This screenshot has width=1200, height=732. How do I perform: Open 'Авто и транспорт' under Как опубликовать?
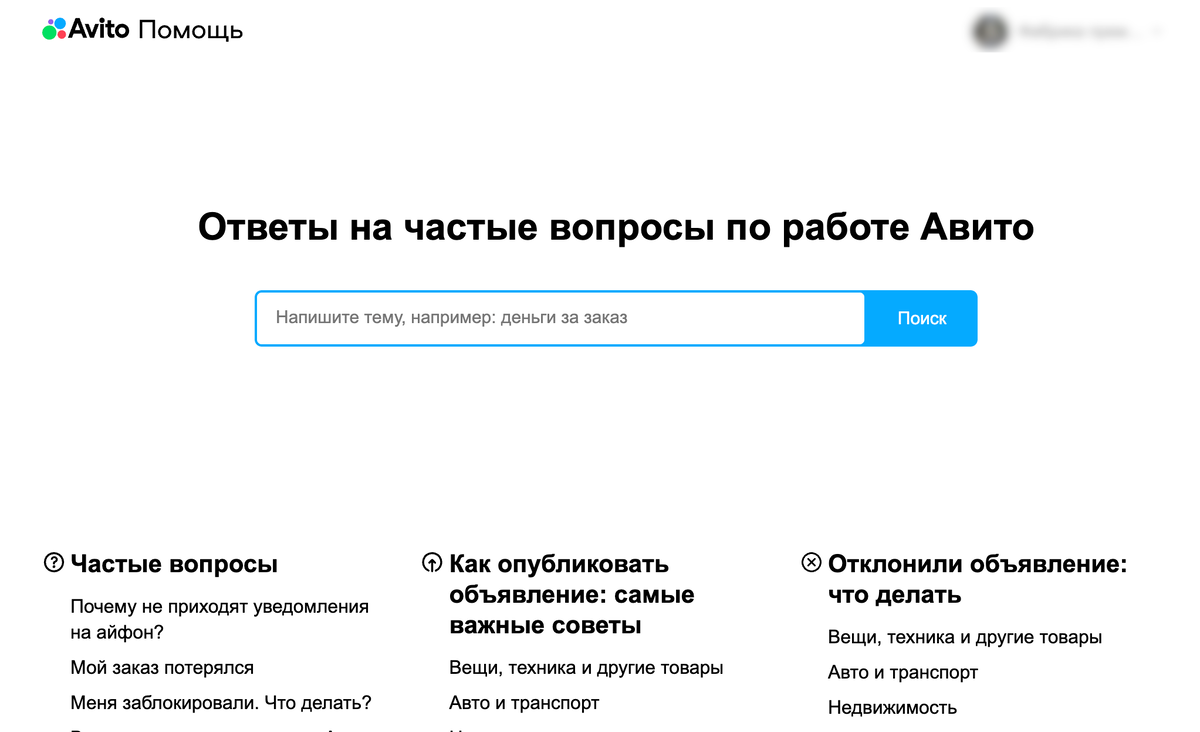524,703
